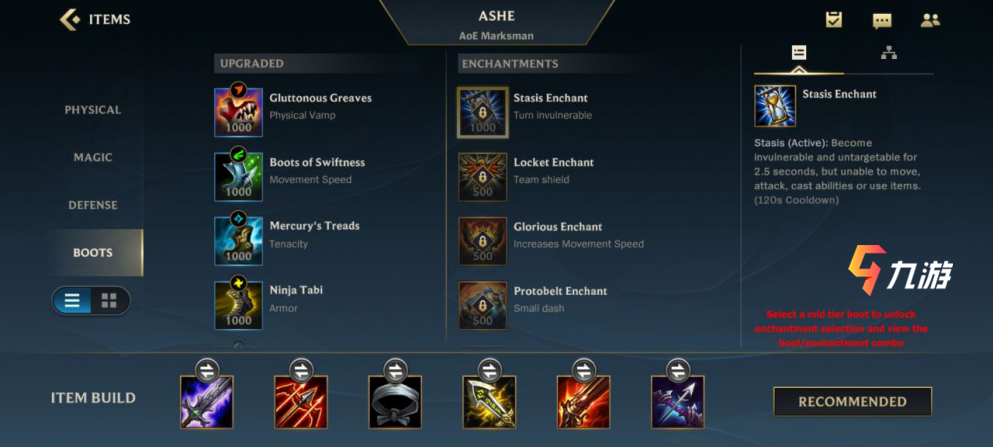Switch to grid view toggle

(x=109, y=301)
